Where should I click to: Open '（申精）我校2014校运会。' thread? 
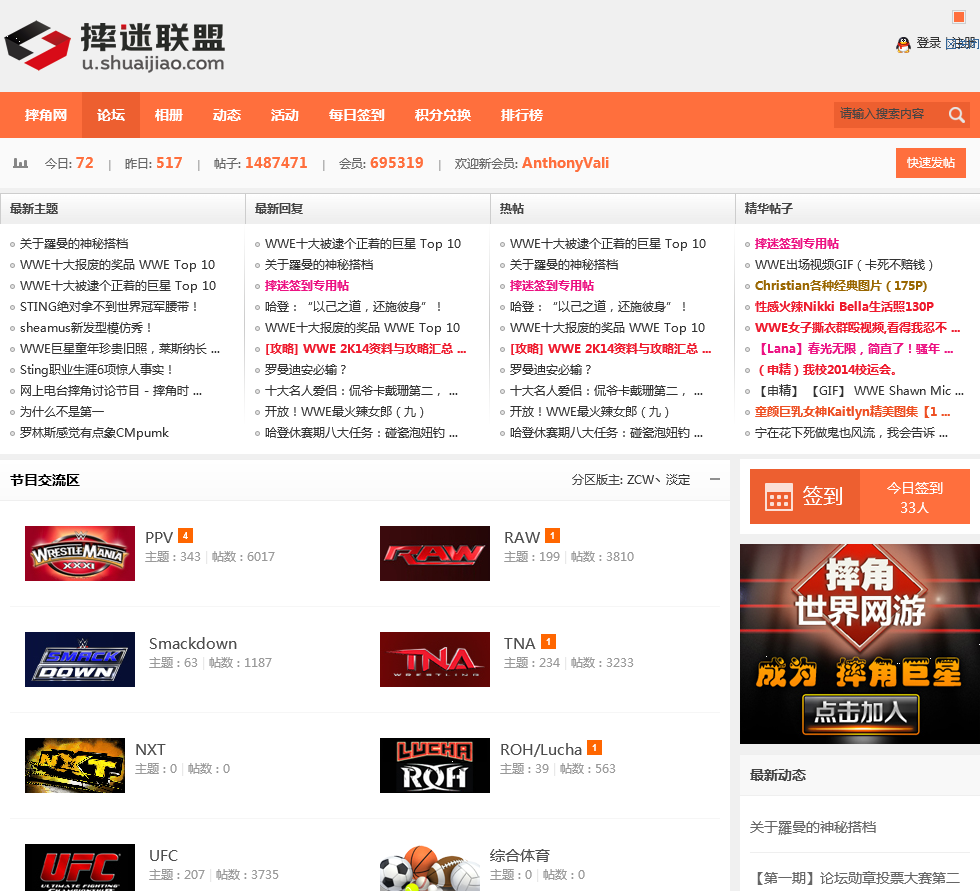[828, 370]
